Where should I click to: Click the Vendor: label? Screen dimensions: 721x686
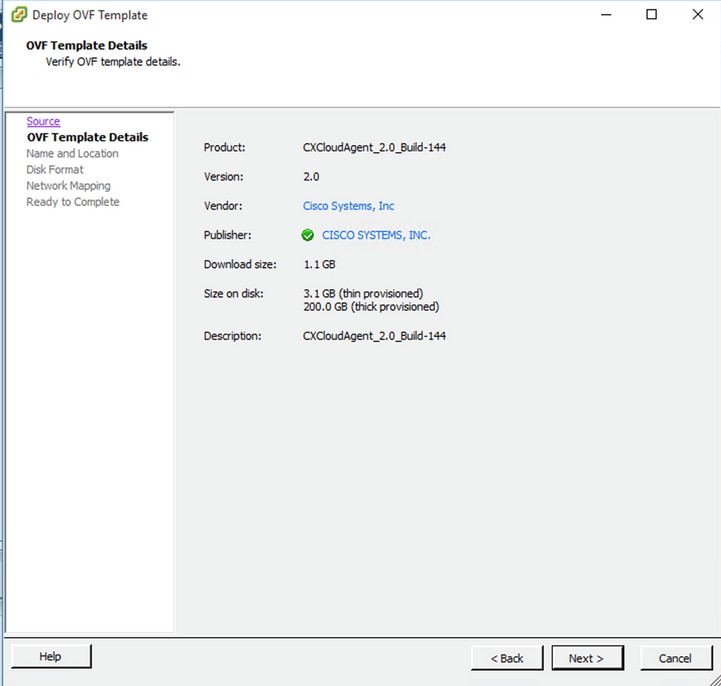pos(223,206)
